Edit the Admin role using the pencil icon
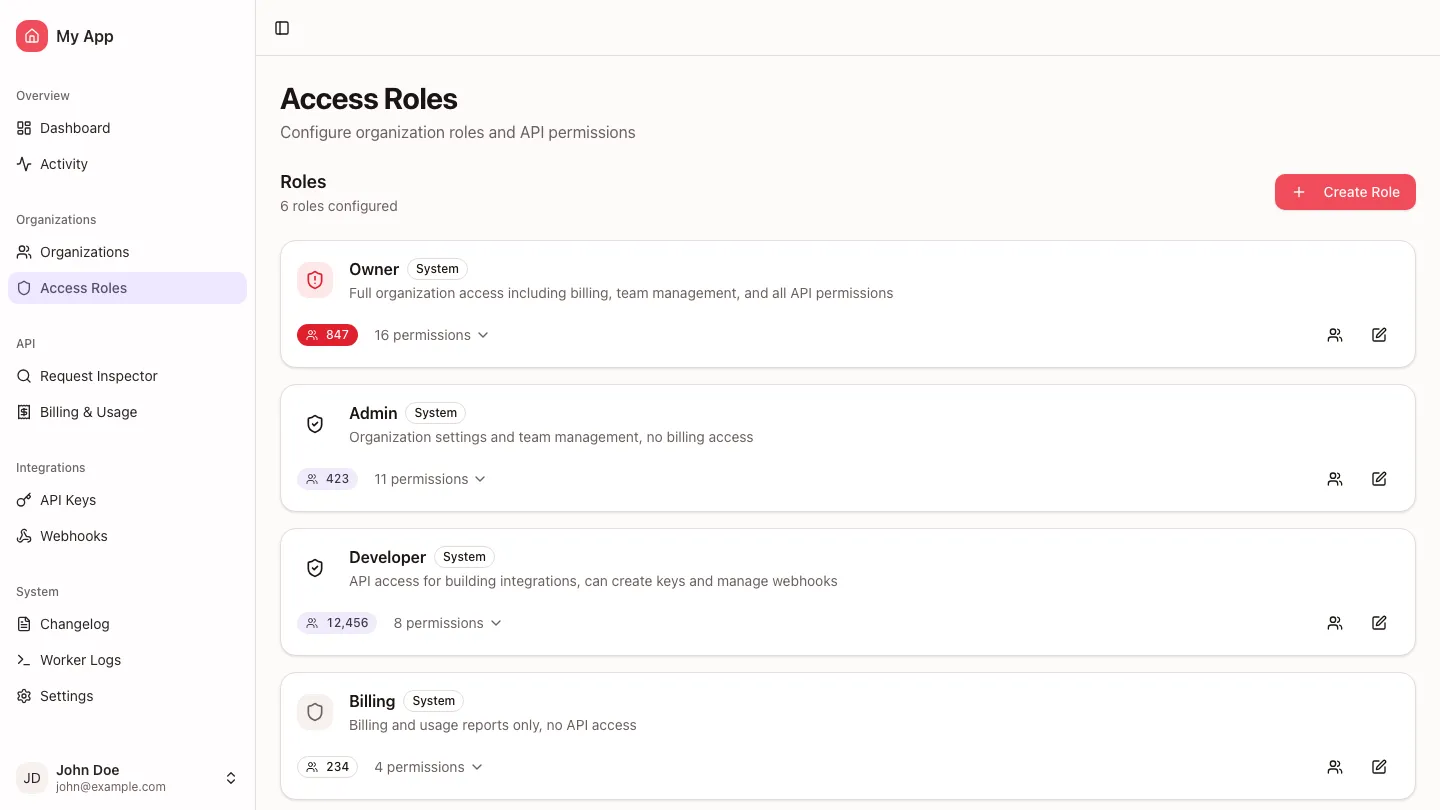The height and width of the screenshot is (810, 1440). tap(1379, 479)
